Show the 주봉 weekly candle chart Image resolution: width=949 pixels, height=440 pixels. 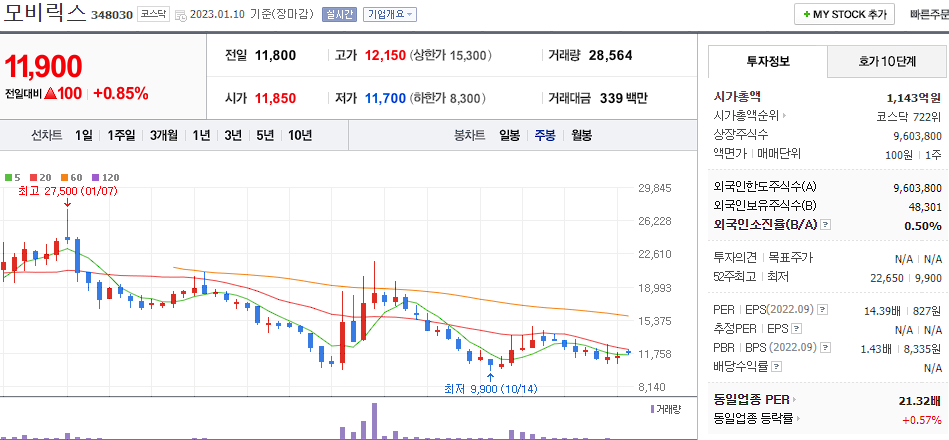click(x=545, y=136)
